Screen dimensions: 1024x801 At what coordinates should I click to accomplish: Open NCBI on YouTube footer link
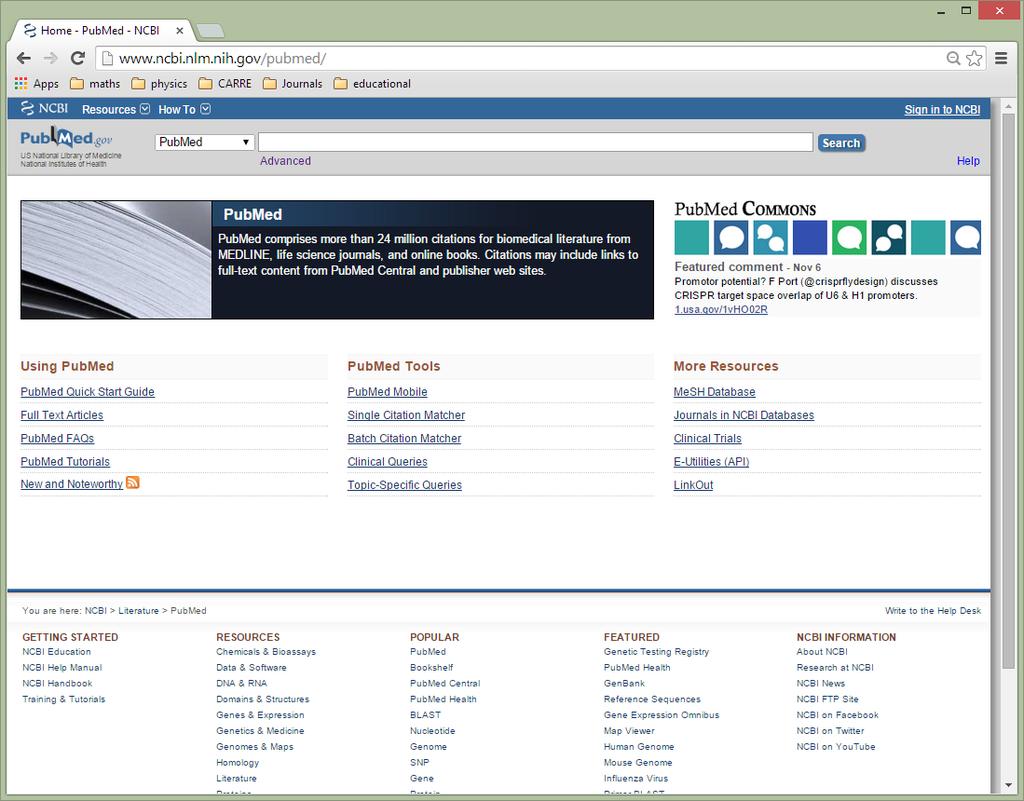(836, 746)
